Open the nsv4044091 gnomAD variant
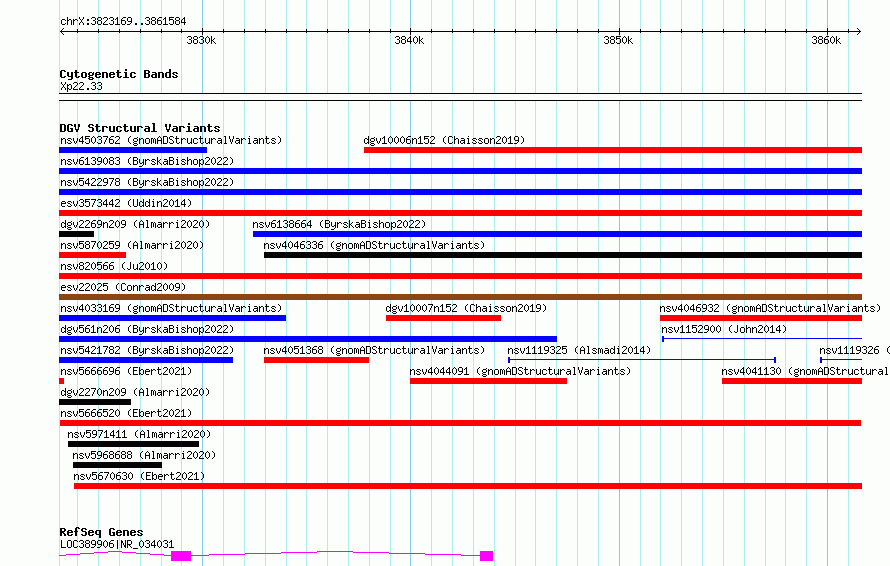Screen dimensions: 890x566 point(520,371)
